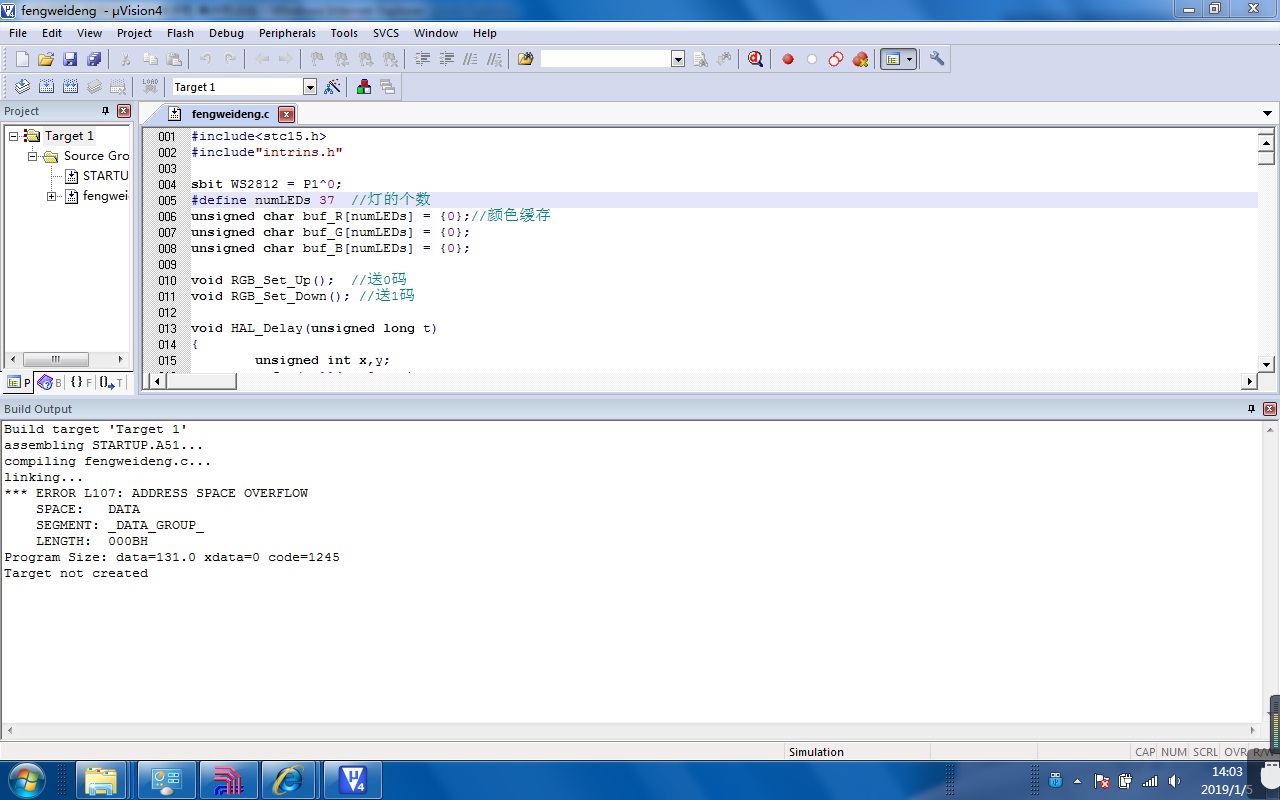Kill all breakpoints icon
Image resolution: width=1280 pixels, height=800 pixels.
(x=860, y=59)
